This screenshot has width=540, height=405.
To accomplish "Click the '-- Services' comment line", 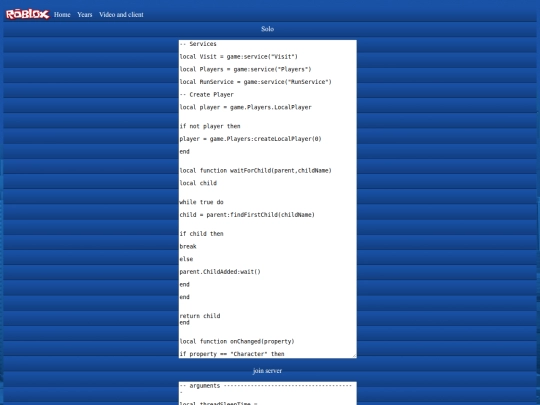I will [x=198, y=44].
